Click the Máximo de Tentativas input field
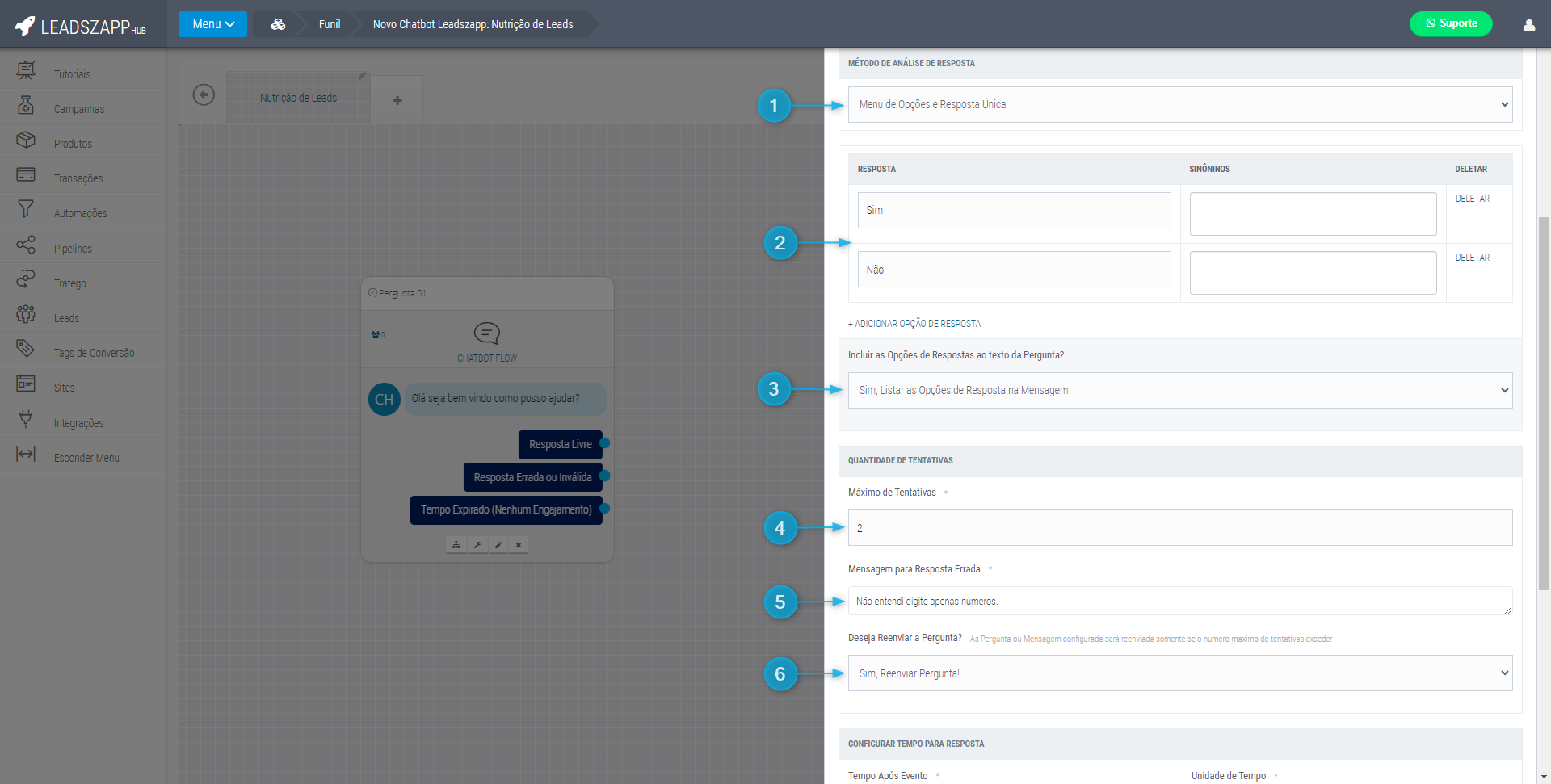 (1179, 528)
